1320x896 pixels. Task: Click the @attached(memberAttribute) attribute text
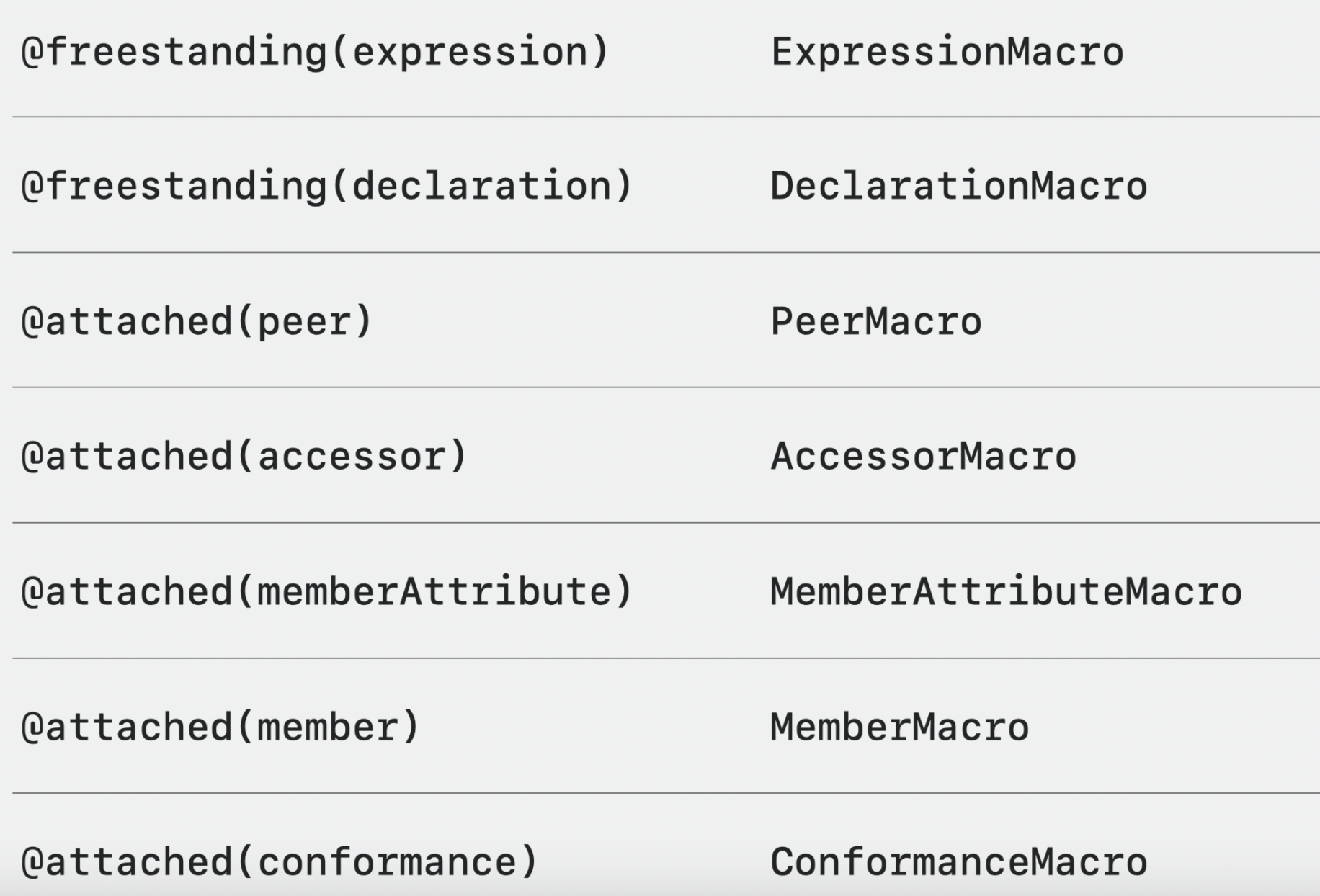tap(326, 592)
